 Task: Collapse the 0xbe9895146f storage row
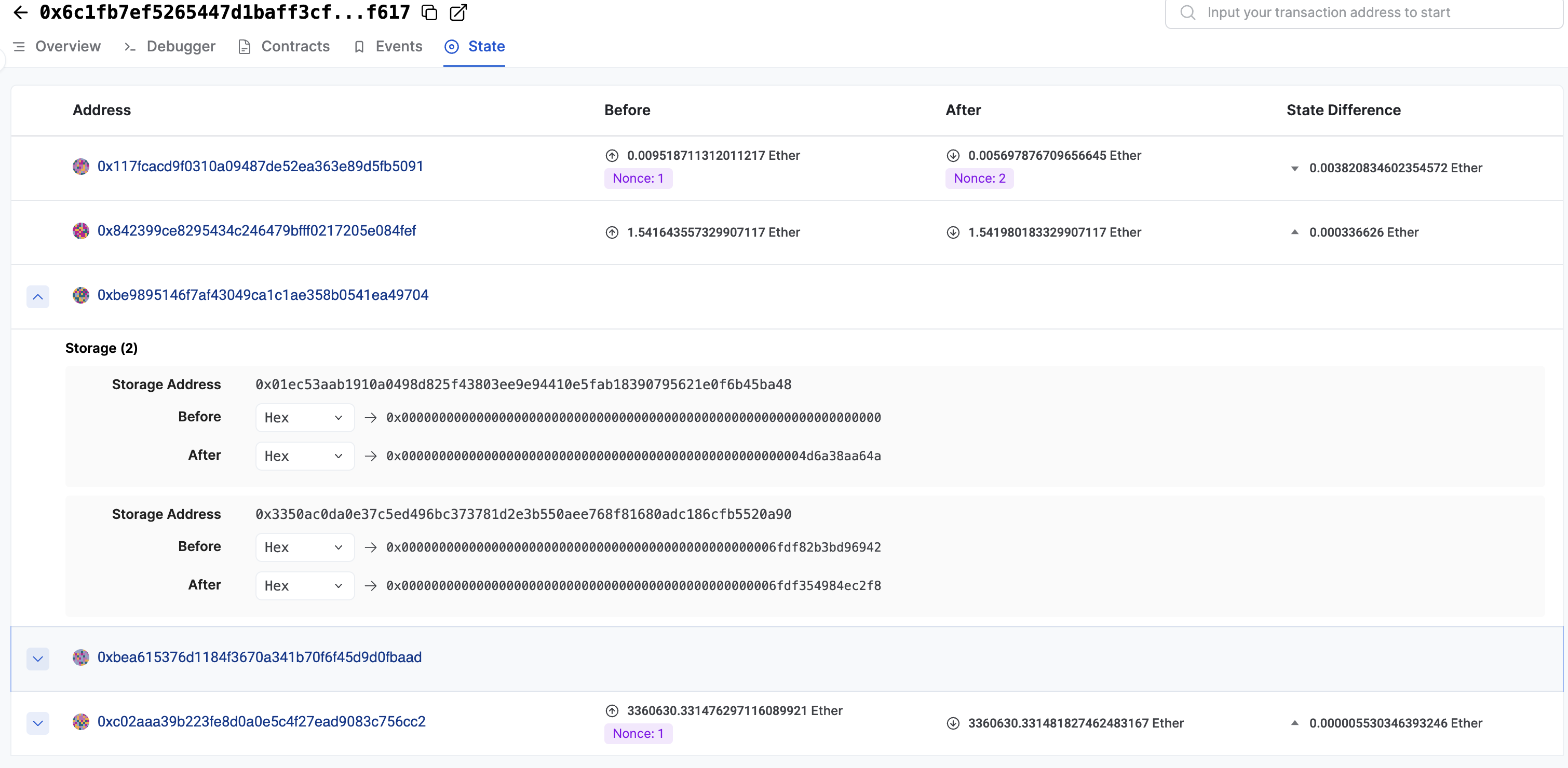(x=38, y=296)
